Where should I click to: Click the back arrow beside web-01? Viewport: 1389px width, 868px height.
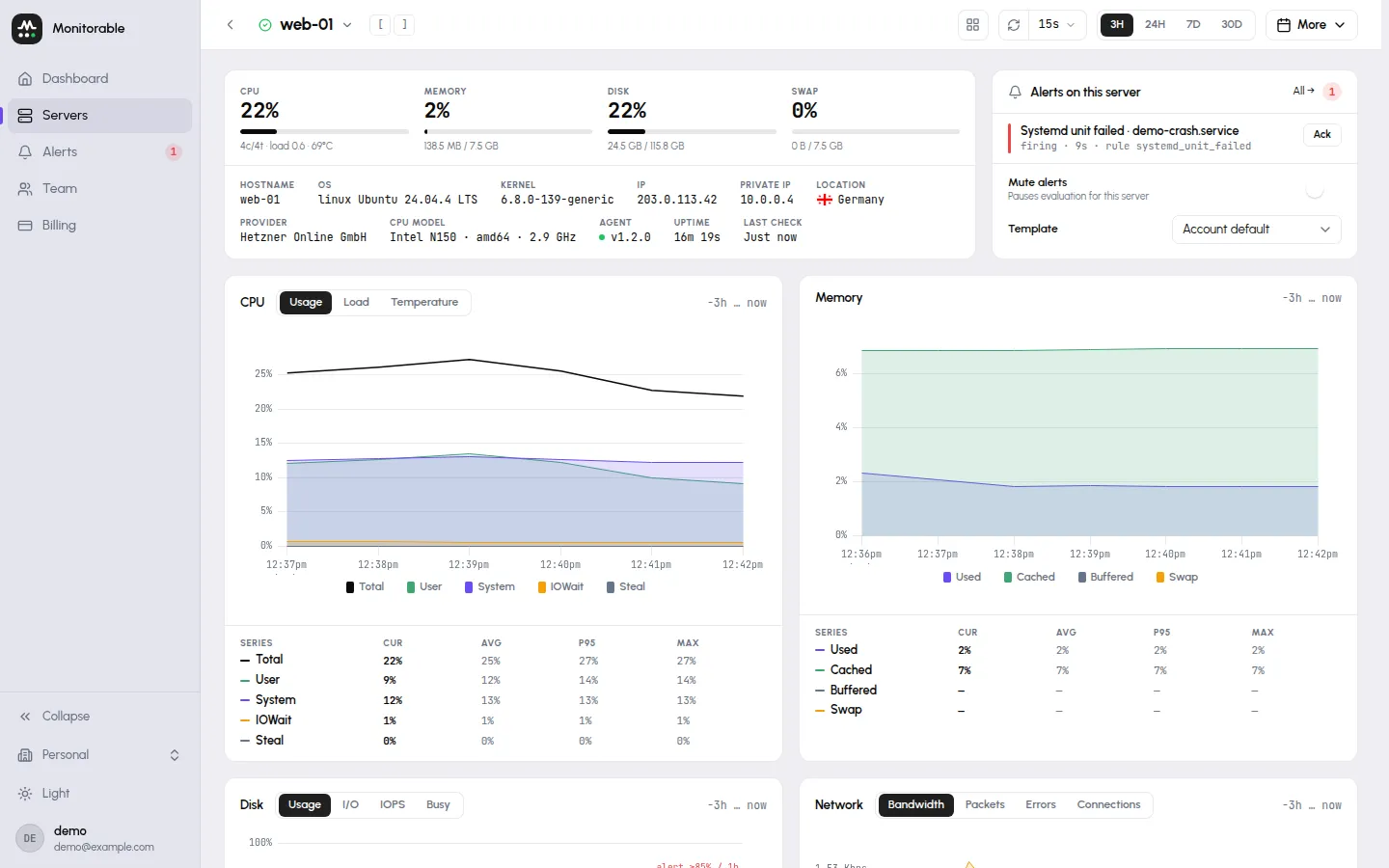[231, 25]
